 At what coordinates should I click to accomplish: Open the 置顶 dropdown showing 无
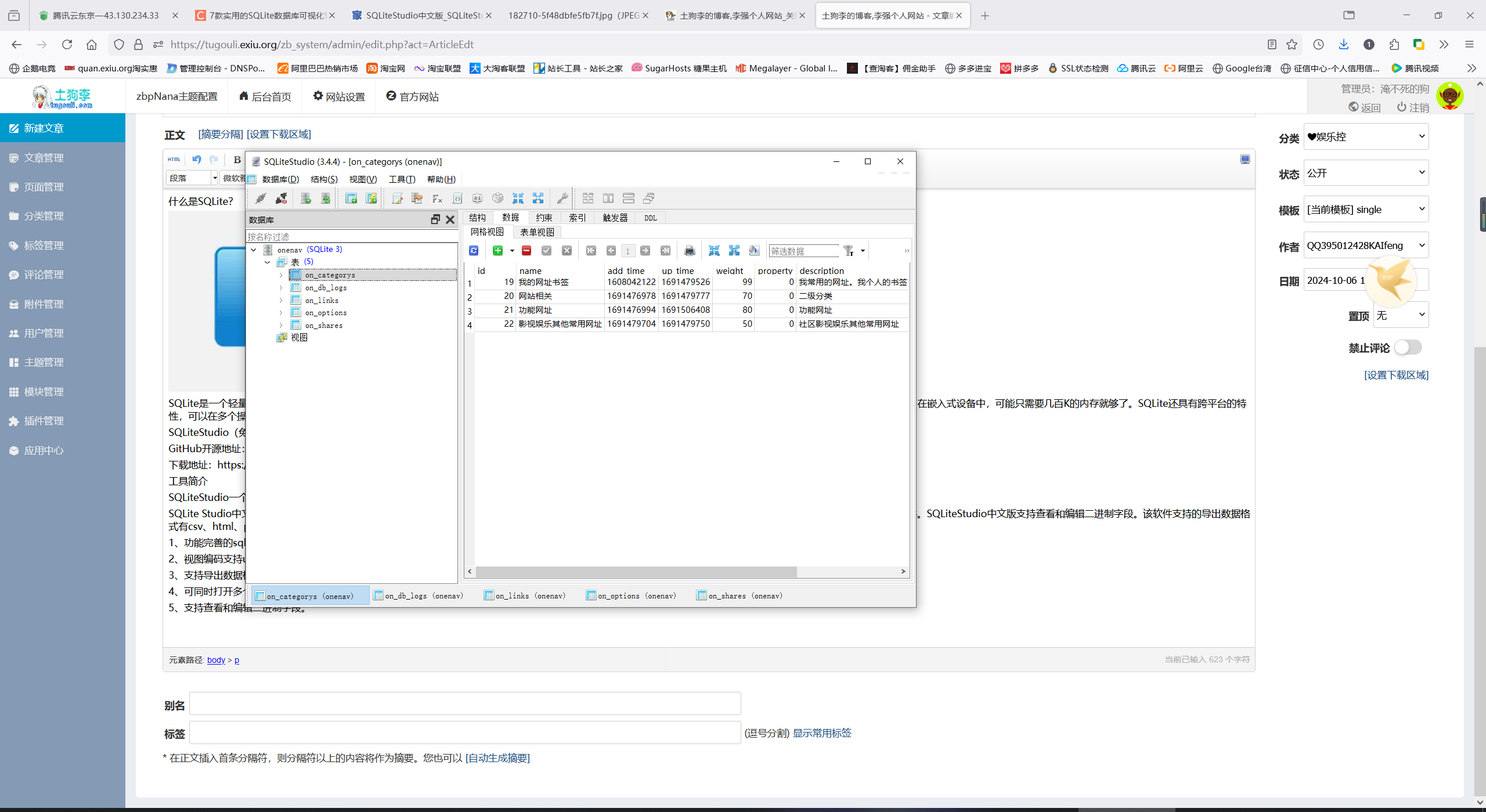click(1401, 315)
